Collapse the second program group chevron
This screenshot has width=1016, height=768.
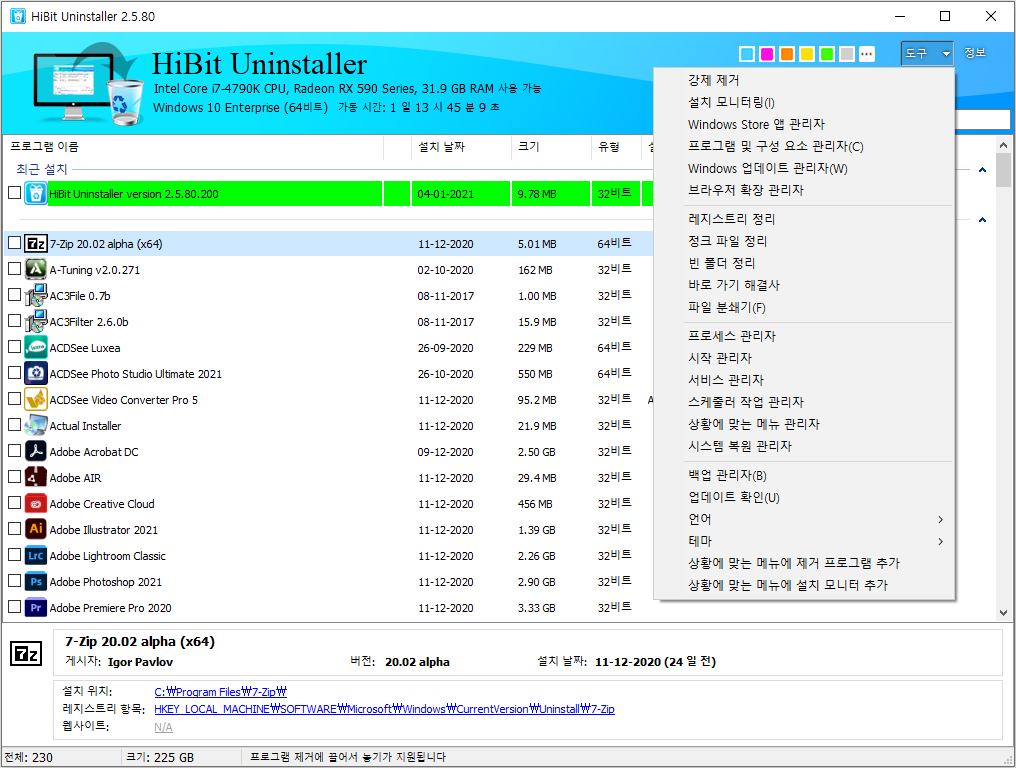click(x=982, y=220)
